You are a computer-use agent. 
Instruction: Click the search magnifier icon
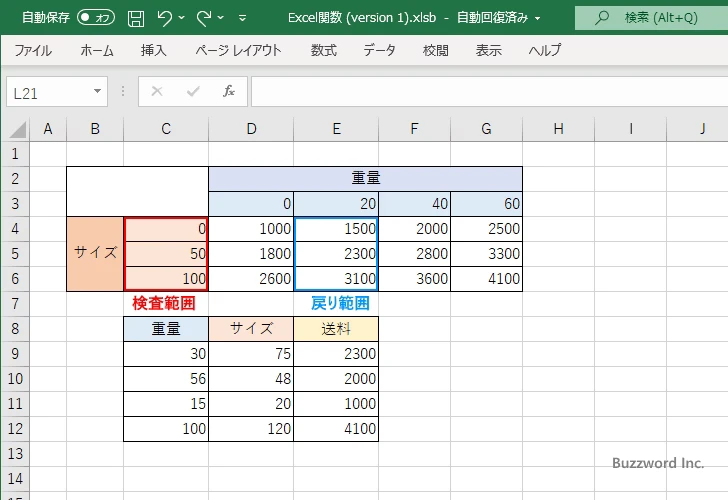[x=602, y=18]
